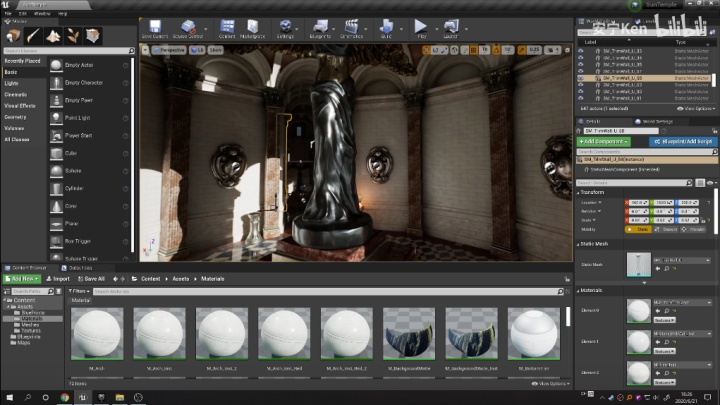Image resolution: width=720 pixels, height=405 pixels.
Task: Open the Windows Start menu
Action: pos(9,397)
